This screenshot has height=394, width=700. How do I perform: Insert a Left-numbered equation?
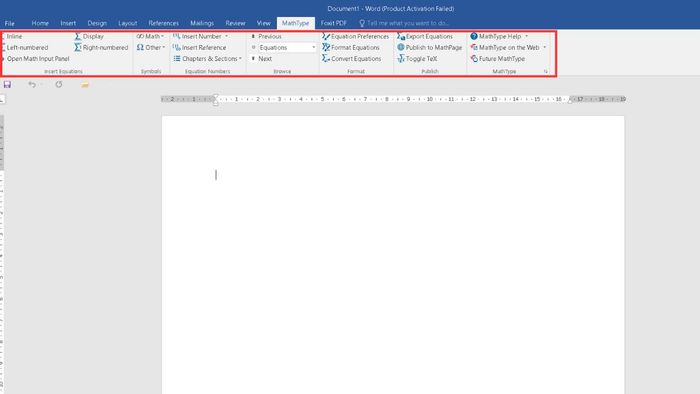[25, 47]
